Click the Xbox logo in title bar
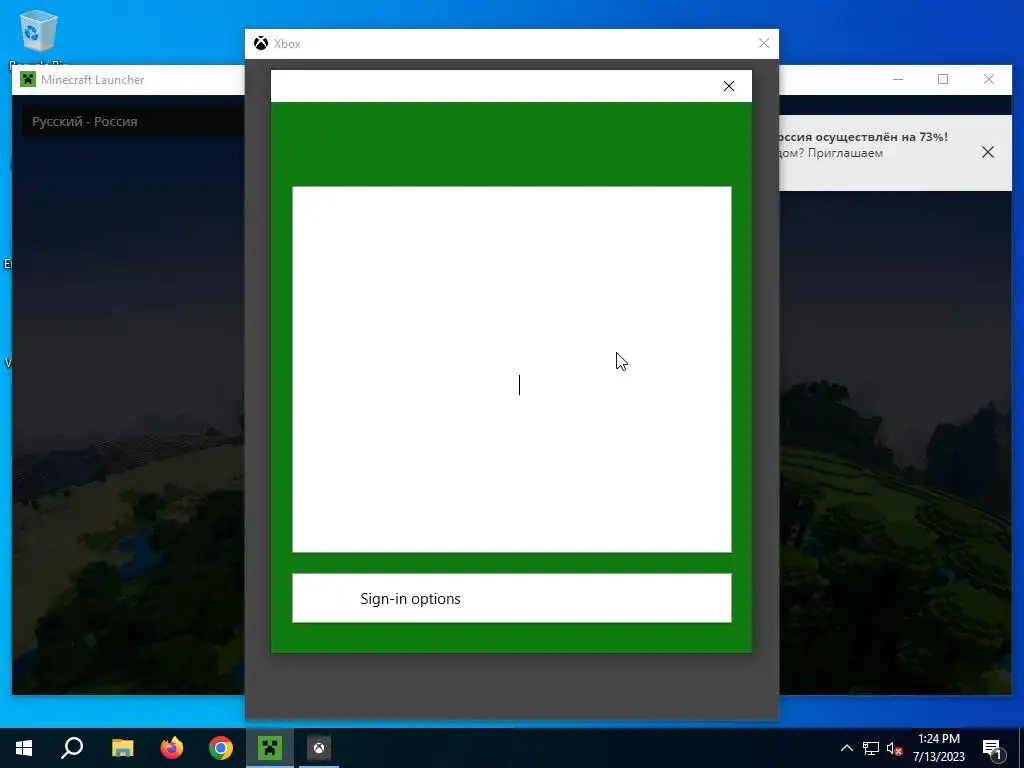Image resolution: width=1024 pixels, height=768 pixels. (261, 43)
